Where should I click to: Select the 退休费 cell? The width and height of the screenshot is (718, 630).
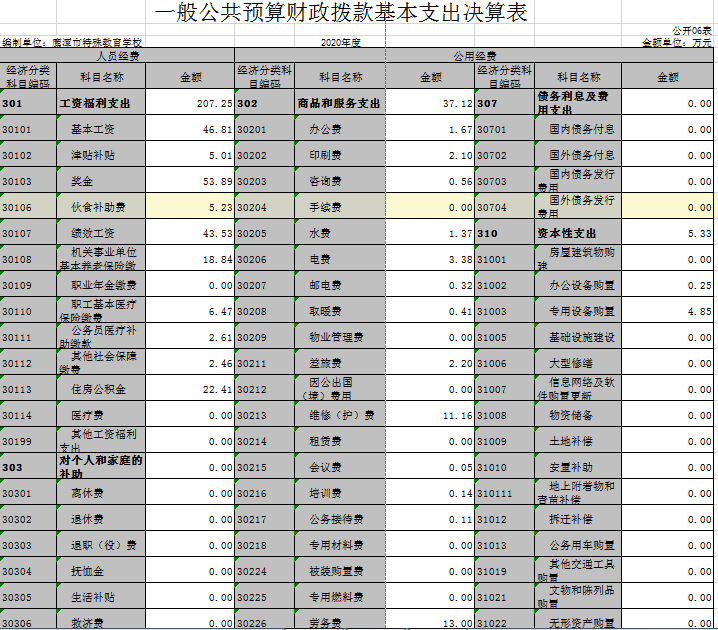(101, 518)
